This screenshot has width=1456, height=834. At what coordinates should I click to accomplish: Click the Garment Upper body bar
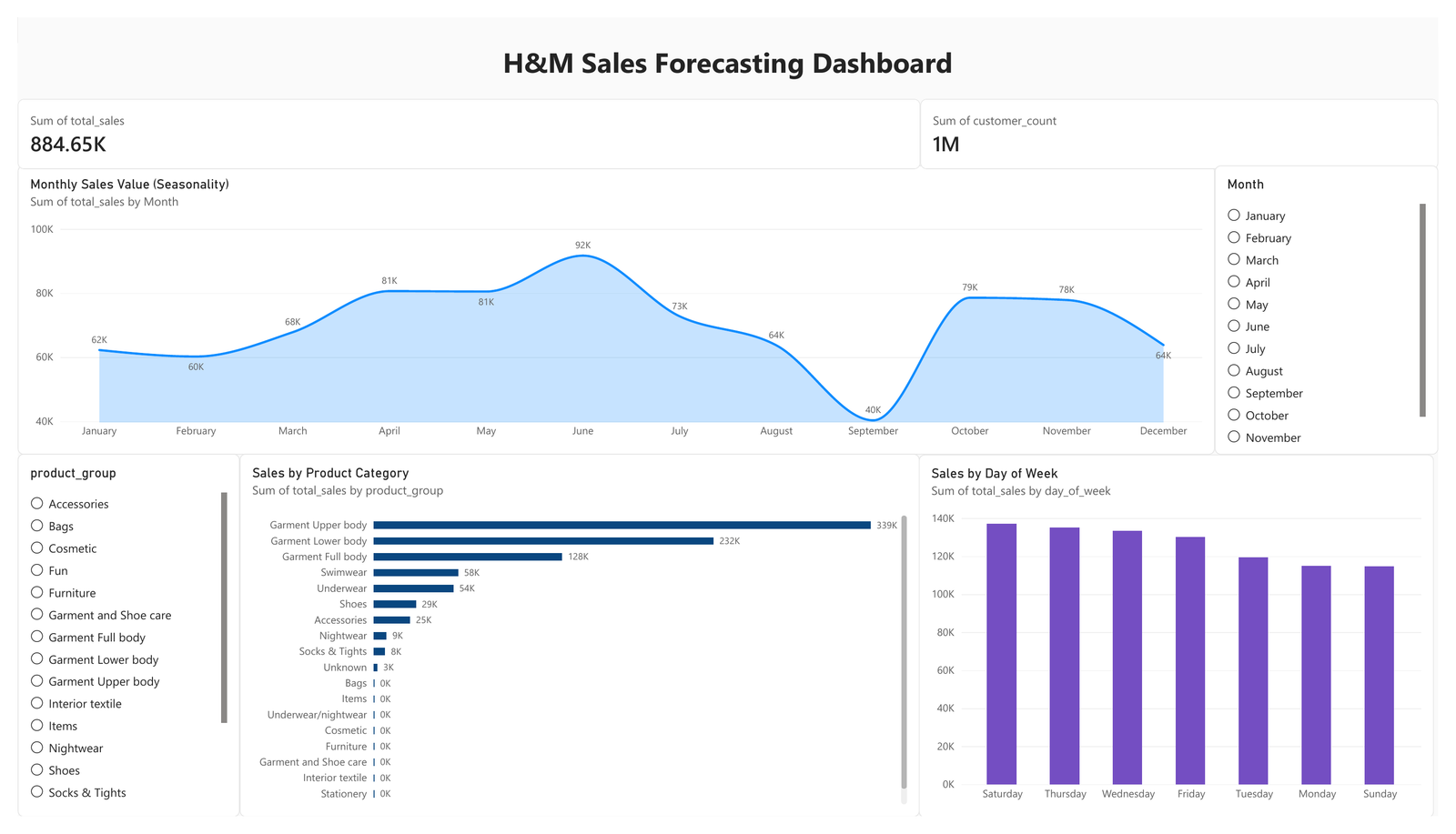pos(622,525)
